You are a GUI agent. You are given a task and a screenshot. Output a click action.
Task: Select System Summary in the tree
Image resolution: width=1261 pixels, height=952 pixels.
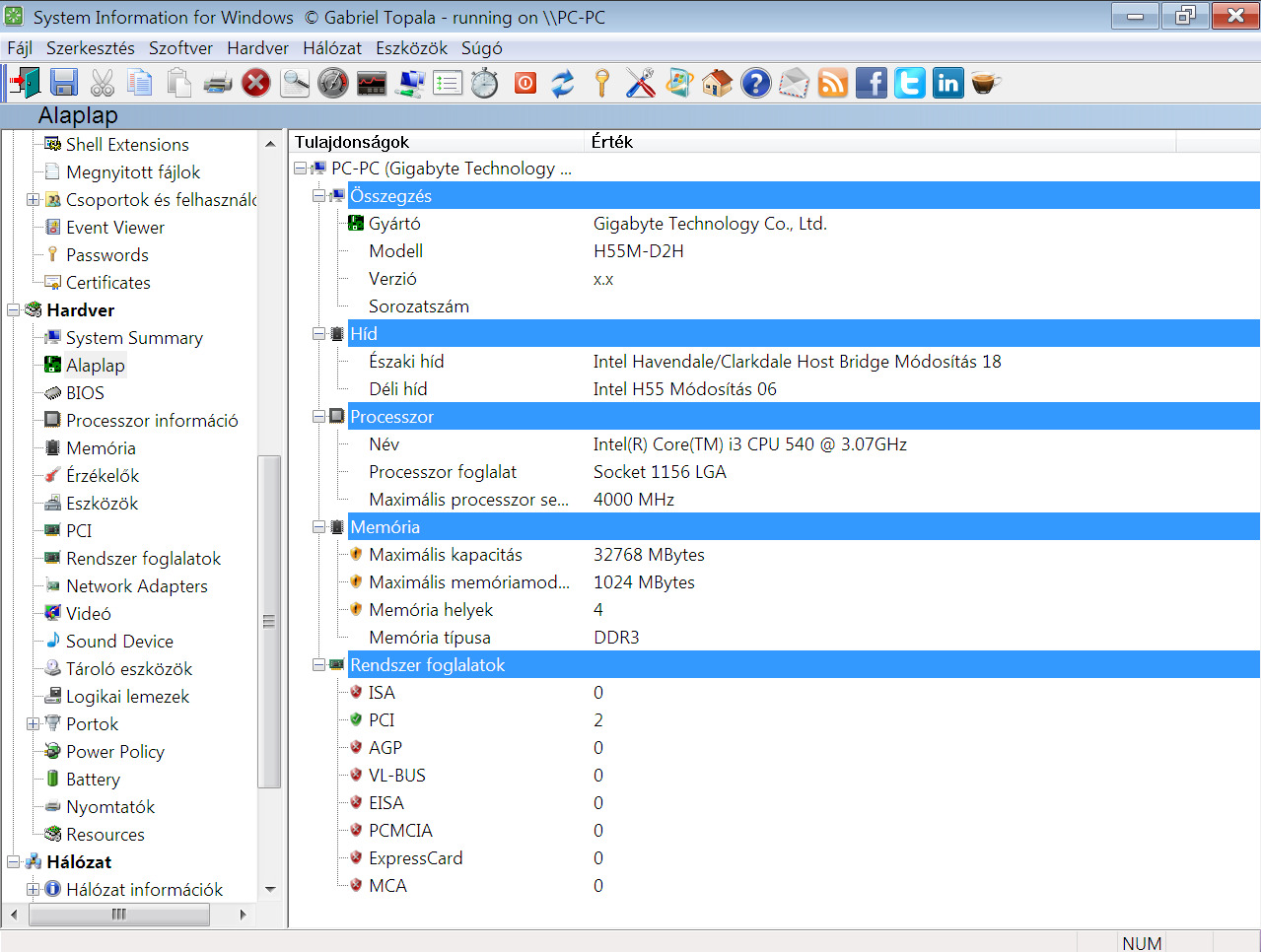point(134,338)
